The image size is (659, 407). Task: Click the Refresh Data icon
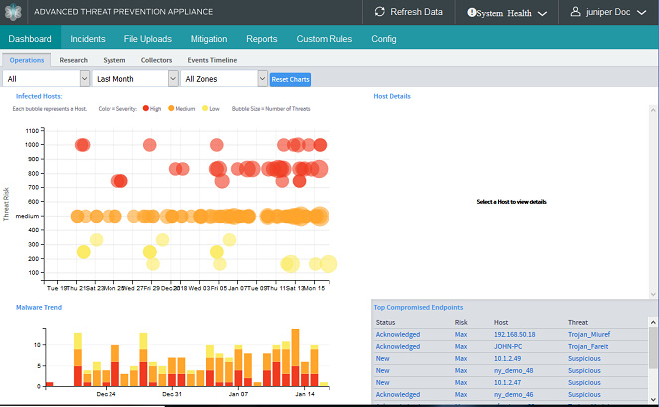pos(382,12)
